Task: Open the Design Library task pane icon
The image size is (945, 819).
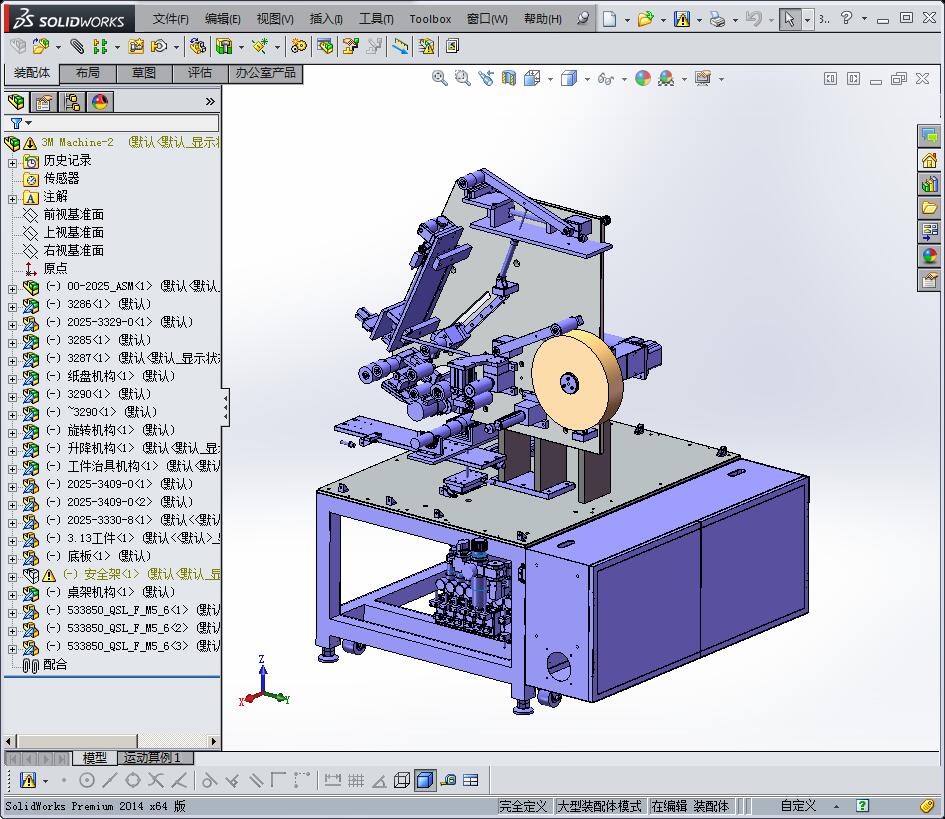Action: [929, 184]
